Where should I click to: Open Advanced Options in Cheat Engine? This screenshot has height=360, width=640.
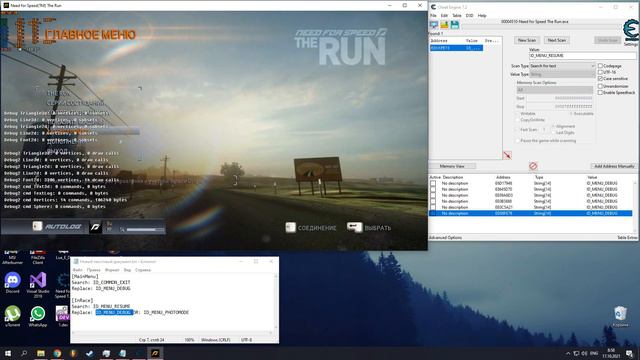pos(445,238)
